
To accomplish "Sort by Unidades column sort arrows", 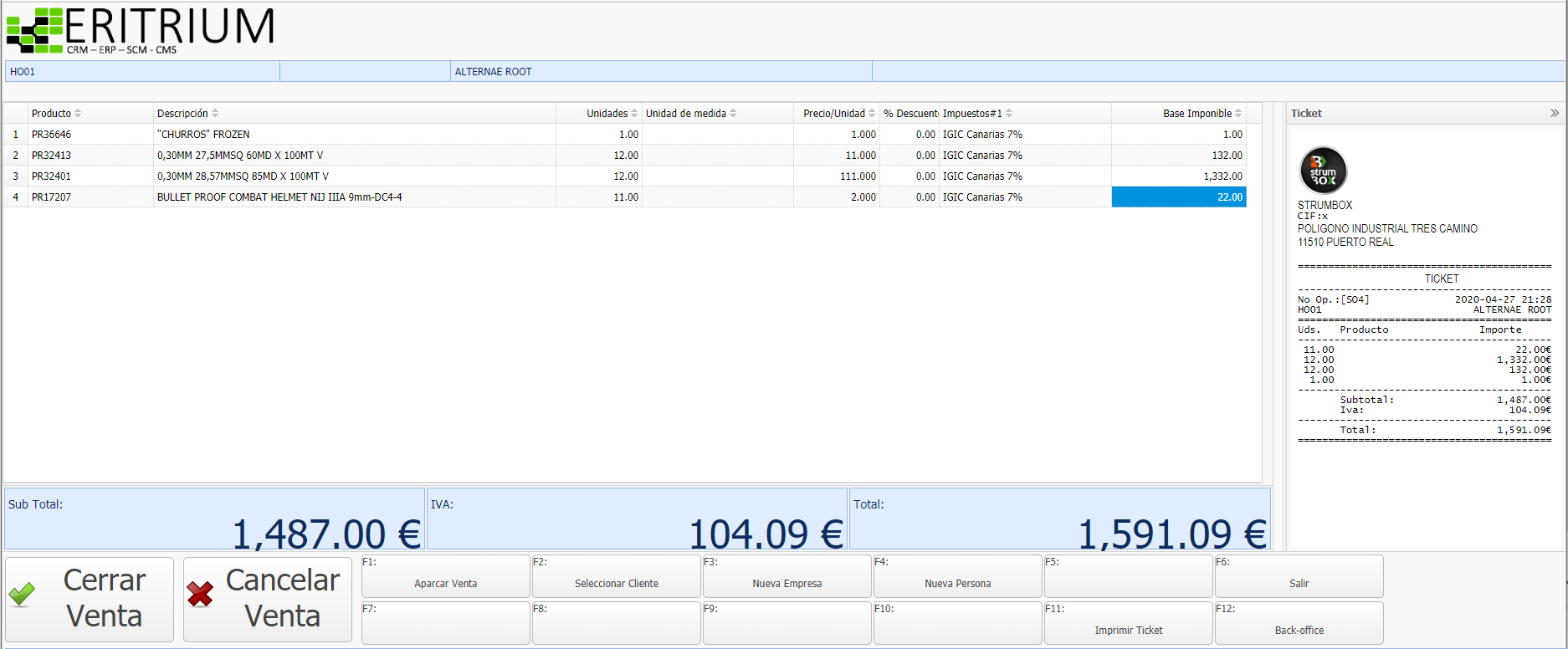I will (634, 113).
